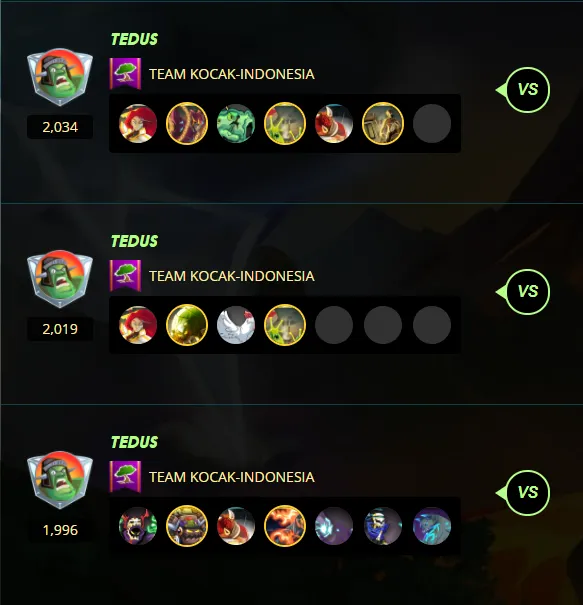Select the red horned monster card in the first lineup
Screen dimensions: 583x605
click(334, 123)
